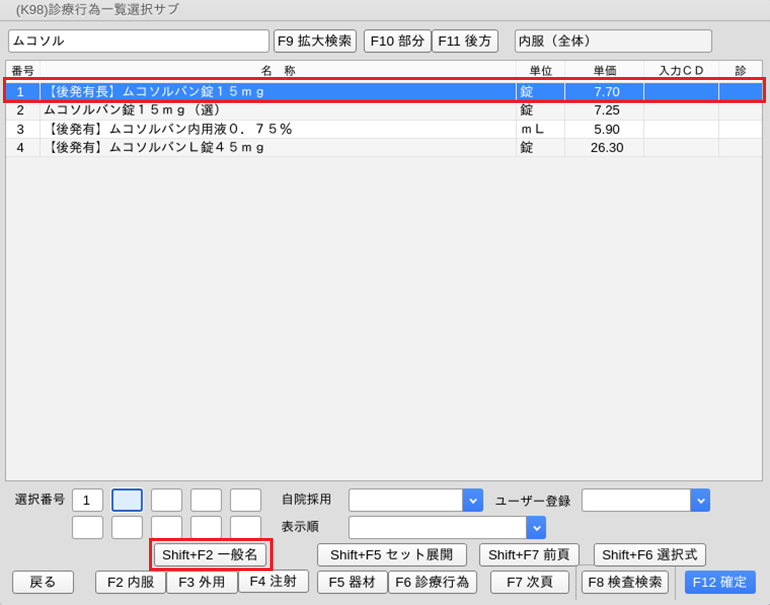Click the ムコソル search text field

138,41
